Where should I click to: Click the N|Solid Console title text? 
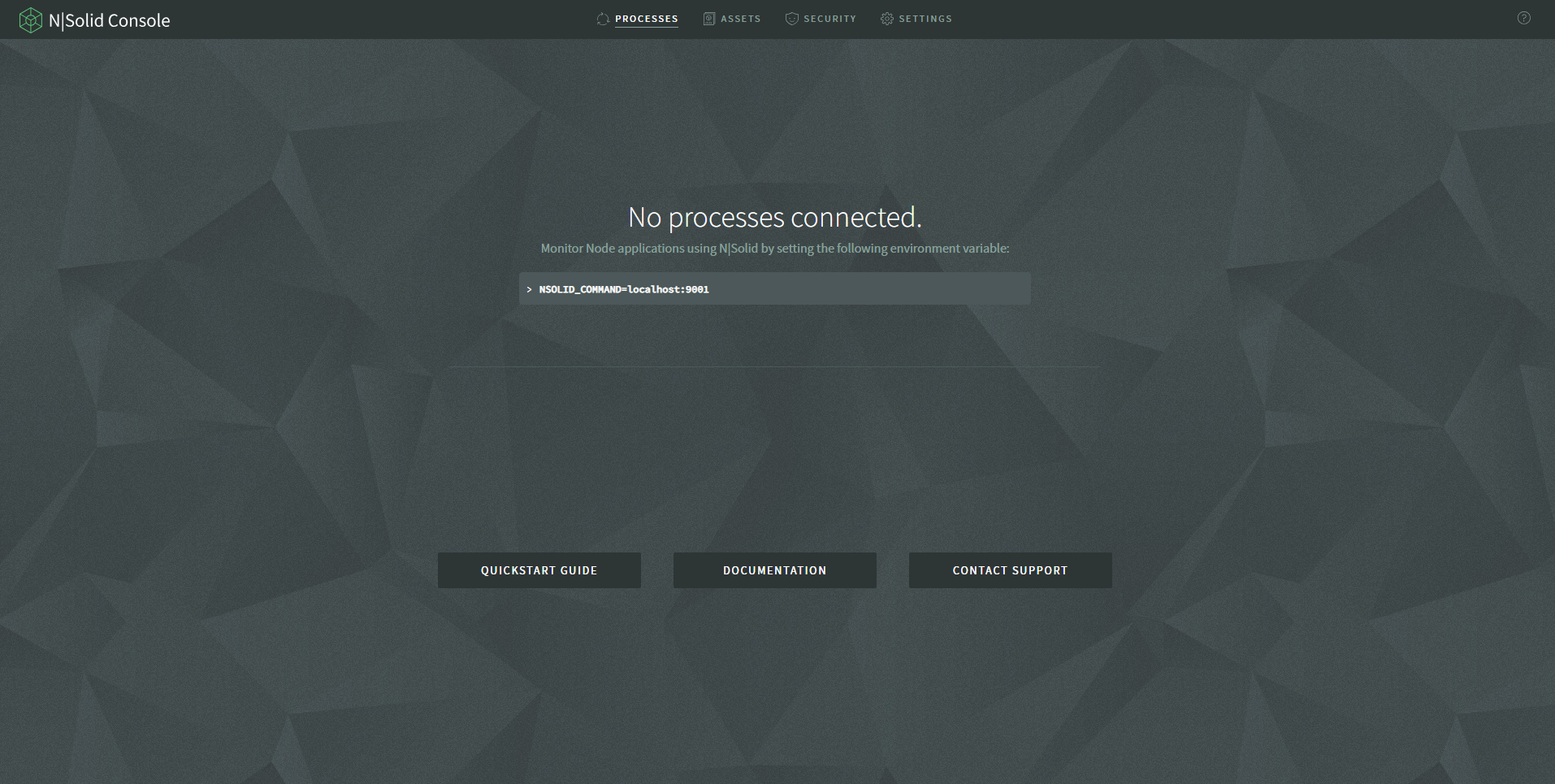(110, 20)
